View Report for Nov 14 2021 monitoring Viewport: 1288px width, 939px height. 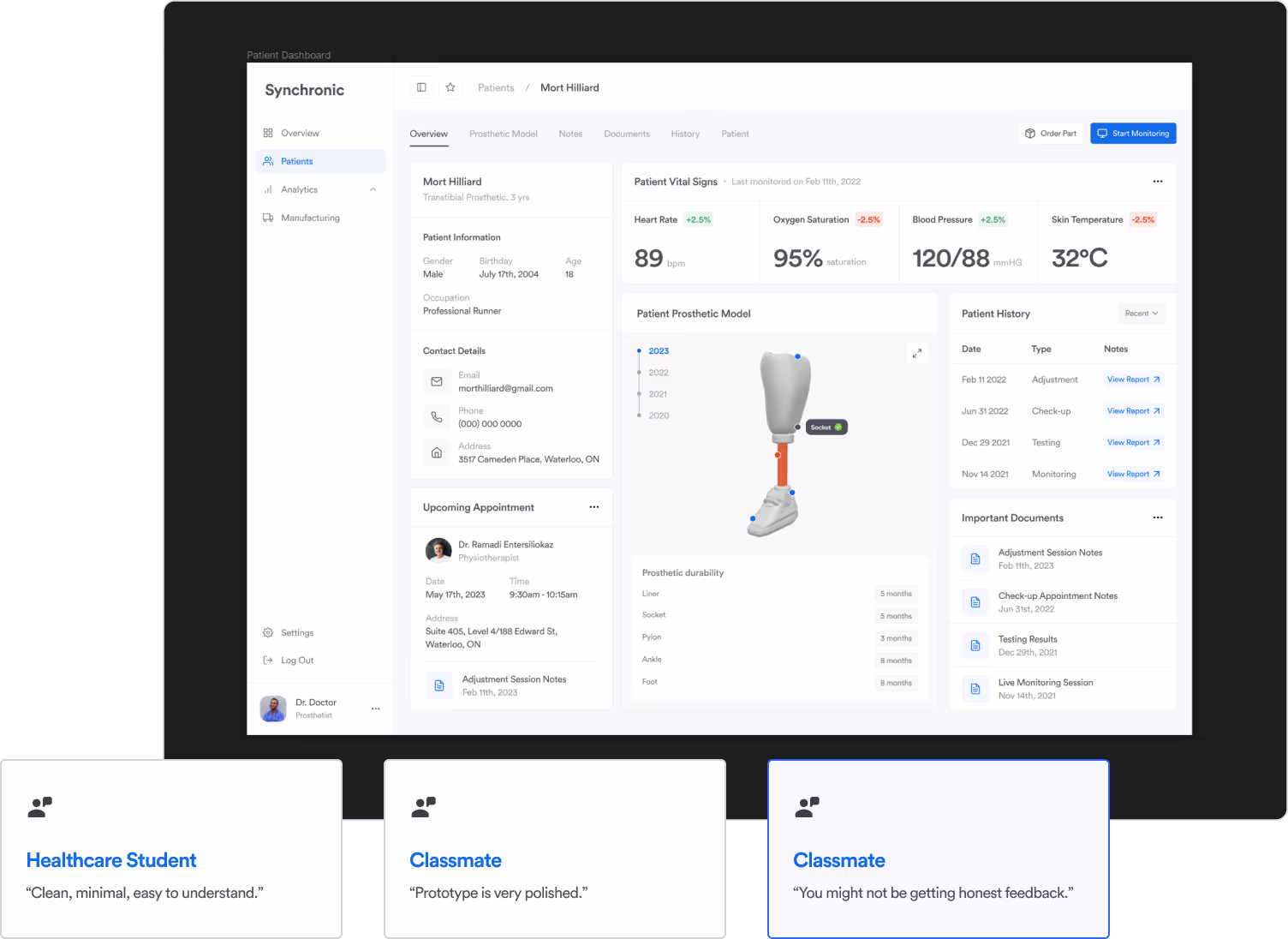click(1133, 474)
